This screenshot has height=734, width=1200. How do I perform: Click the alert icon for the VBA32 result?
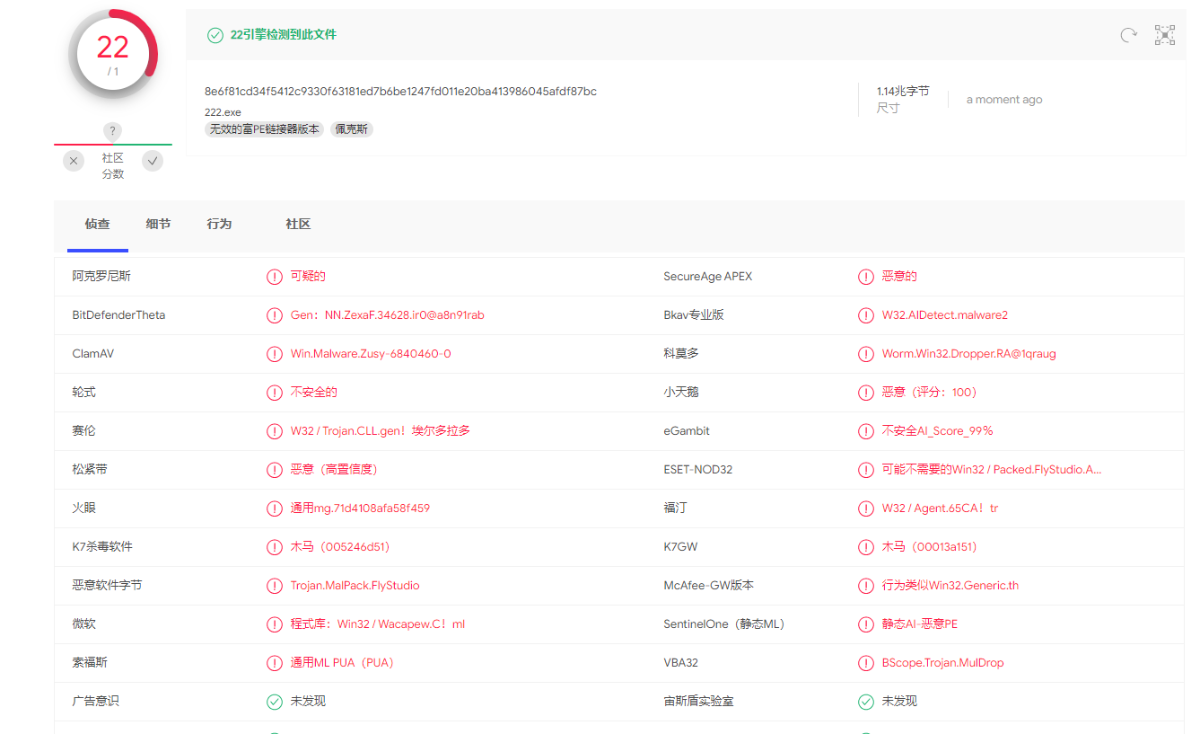(866, 663)
